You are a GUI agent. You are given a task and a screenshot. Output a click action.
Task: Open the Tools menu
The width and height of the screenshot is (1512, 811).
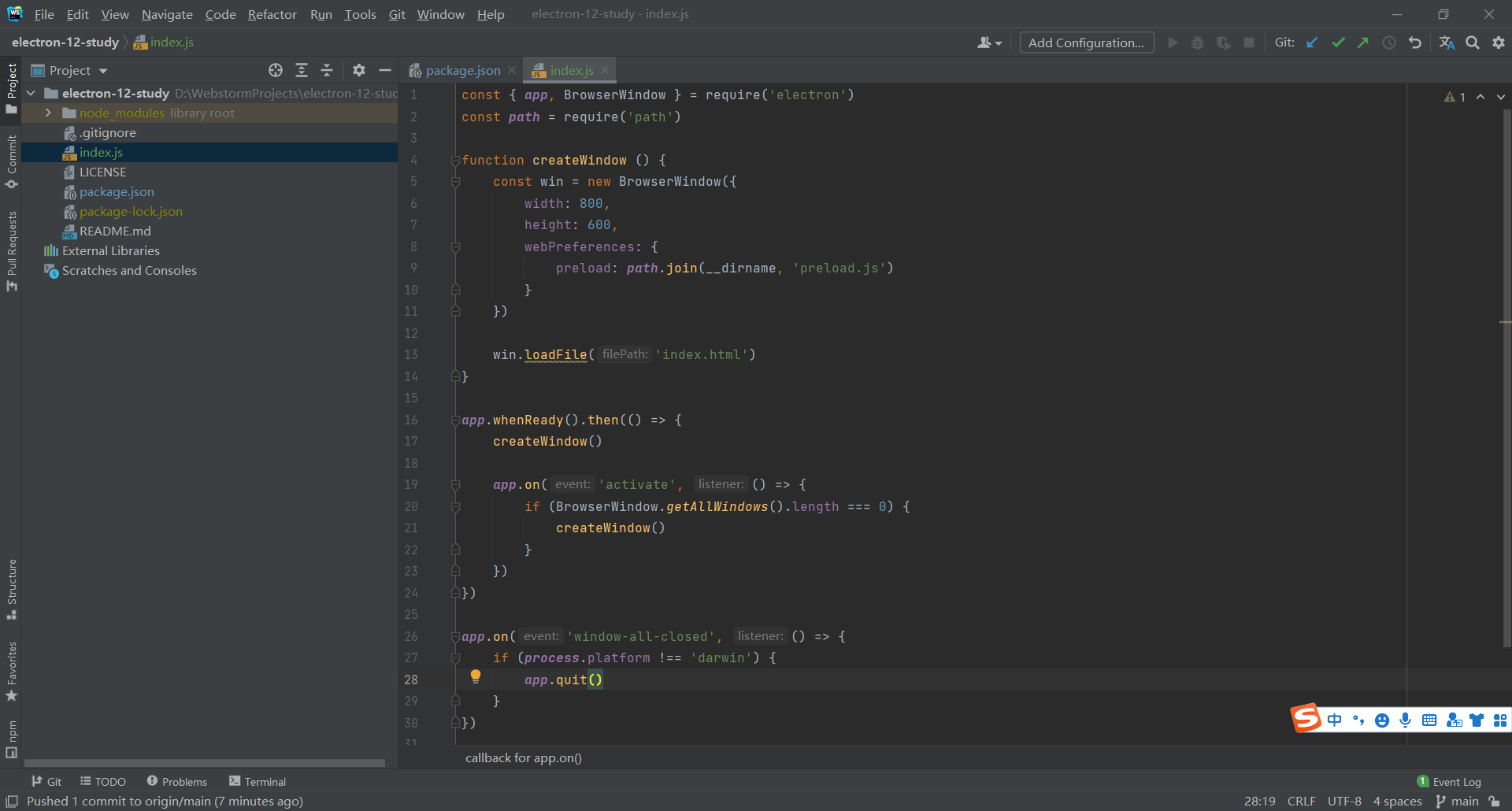coord(360,14)
